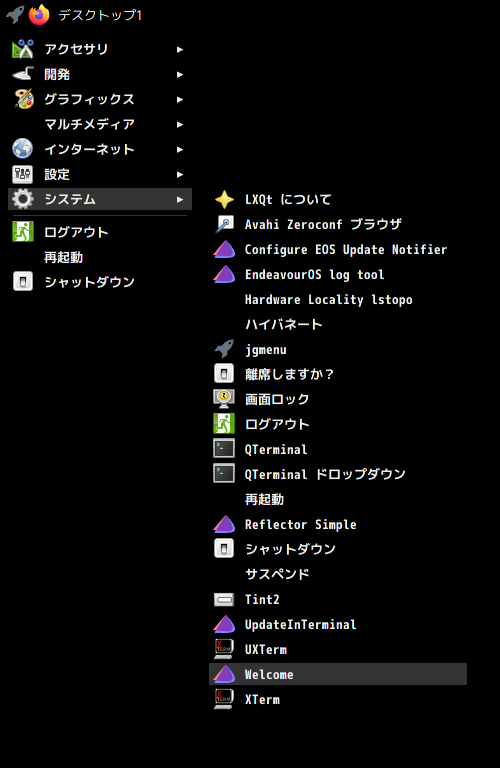Open the 設定 menu category

(x=100, y=174)
